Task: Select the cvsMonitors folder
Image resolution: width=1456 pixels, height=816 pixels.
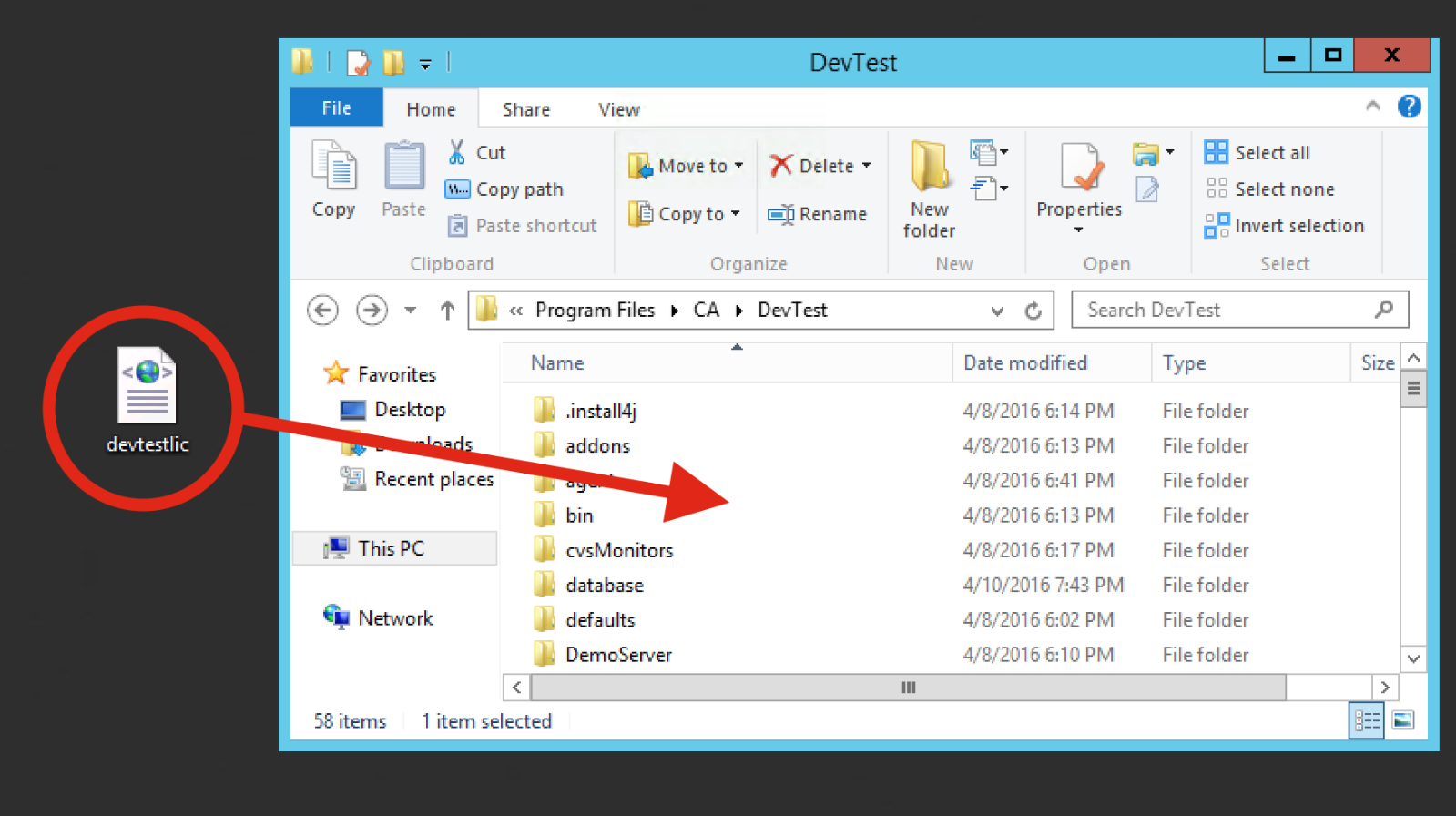Action: point(603,550)
